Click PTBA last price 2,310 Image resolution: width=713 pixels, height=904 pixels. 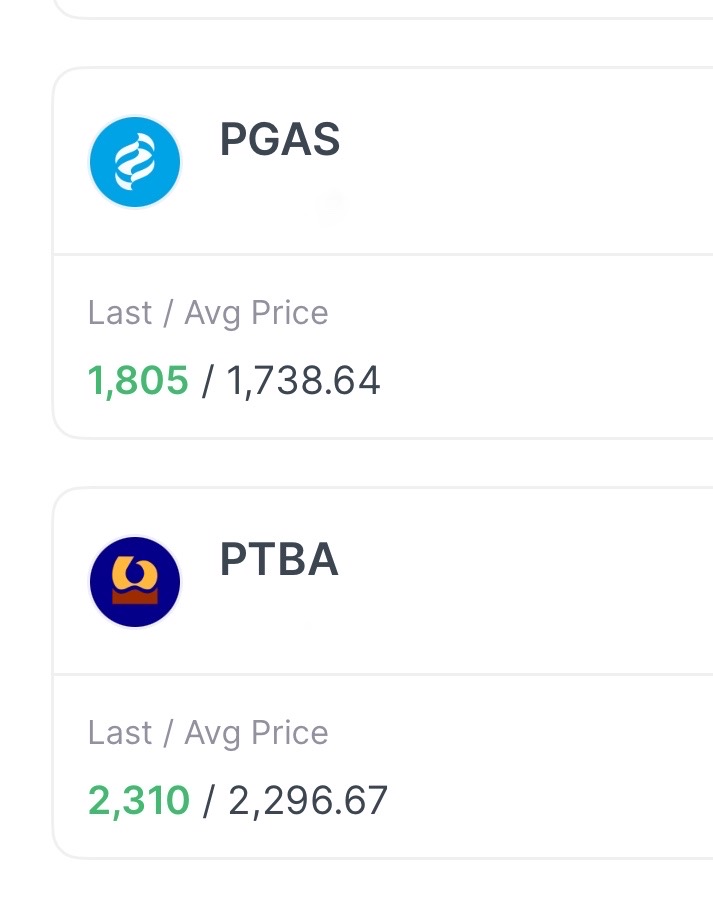click(x=139, y=801)
